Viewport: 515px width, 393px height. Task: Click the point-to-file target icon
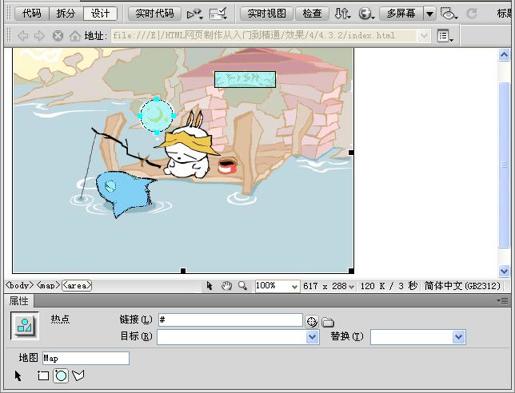[312, 322]
